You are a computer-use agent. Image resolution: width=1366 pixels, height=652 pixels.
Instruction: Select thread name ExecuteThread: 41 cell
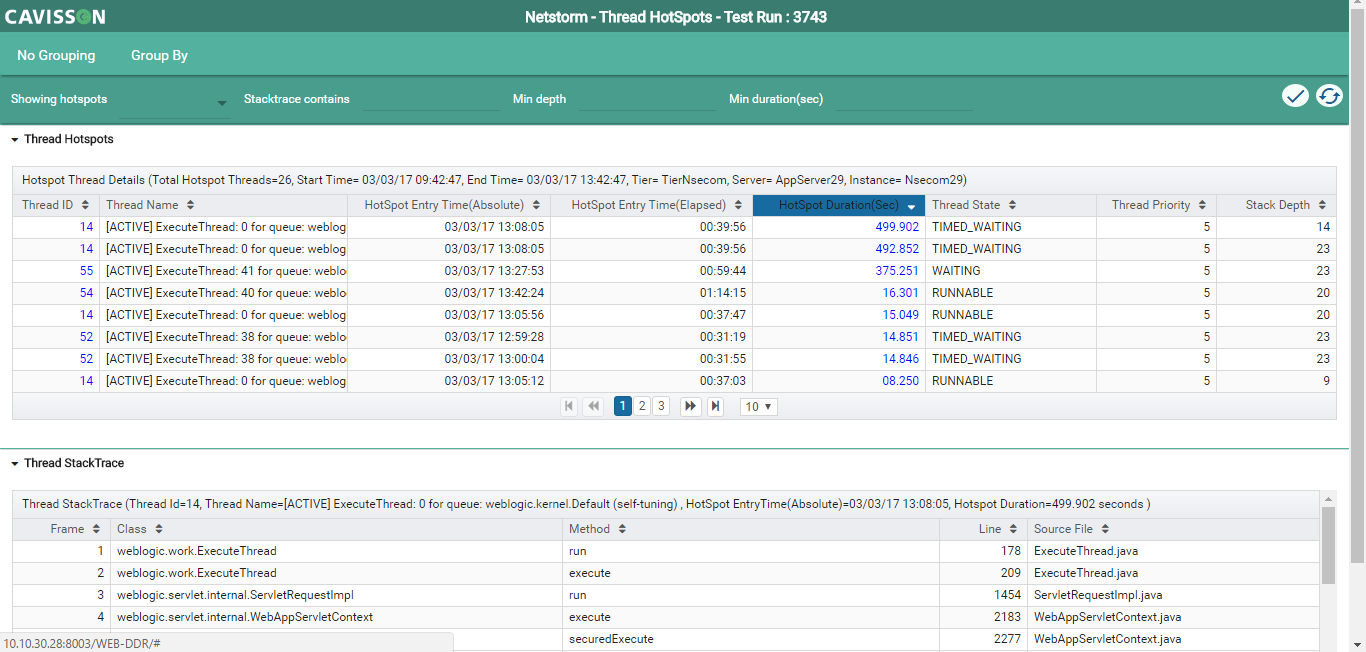223,271
